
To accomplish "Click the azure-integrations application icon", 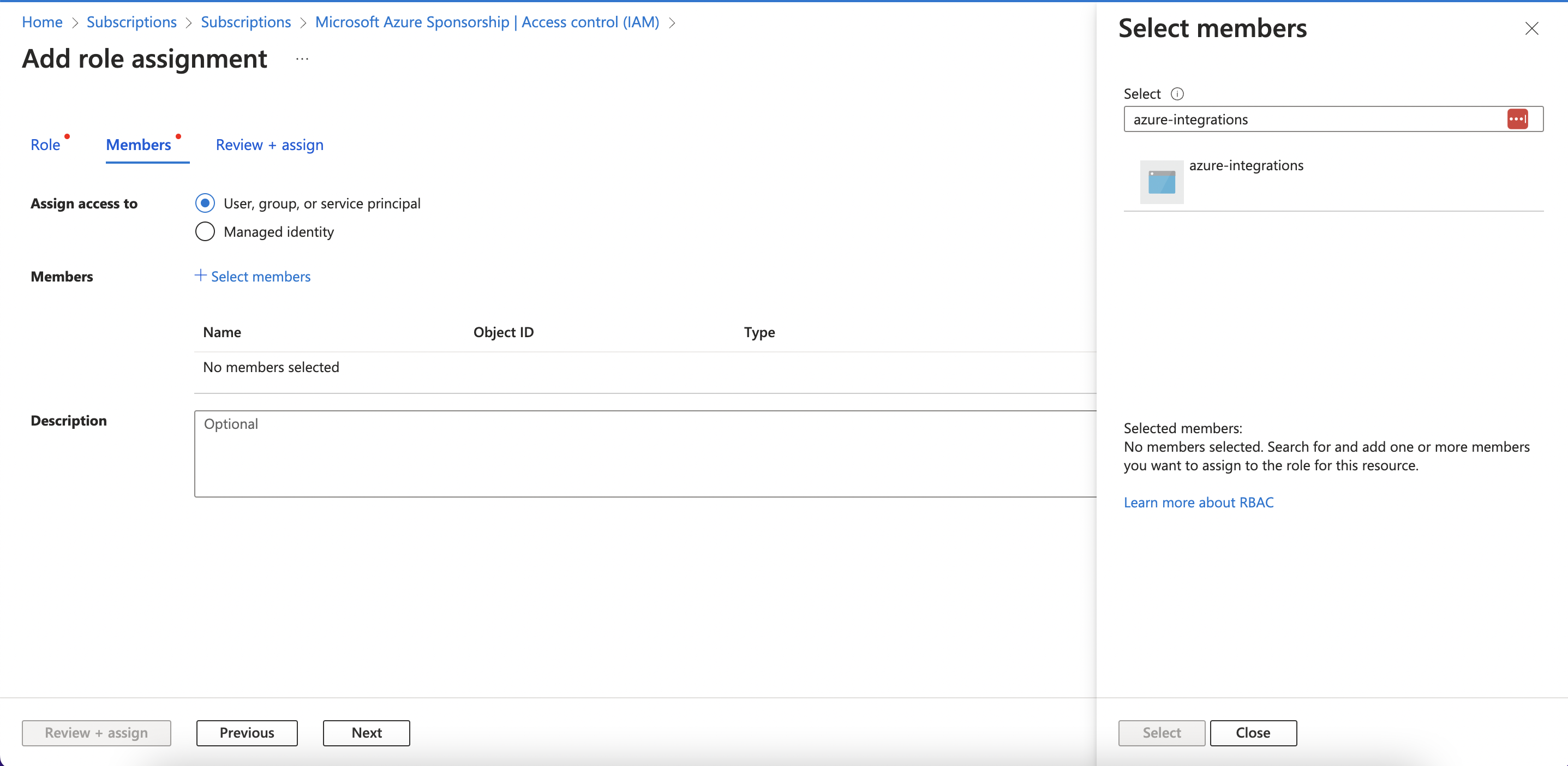I will click(x=1161, y=182).
